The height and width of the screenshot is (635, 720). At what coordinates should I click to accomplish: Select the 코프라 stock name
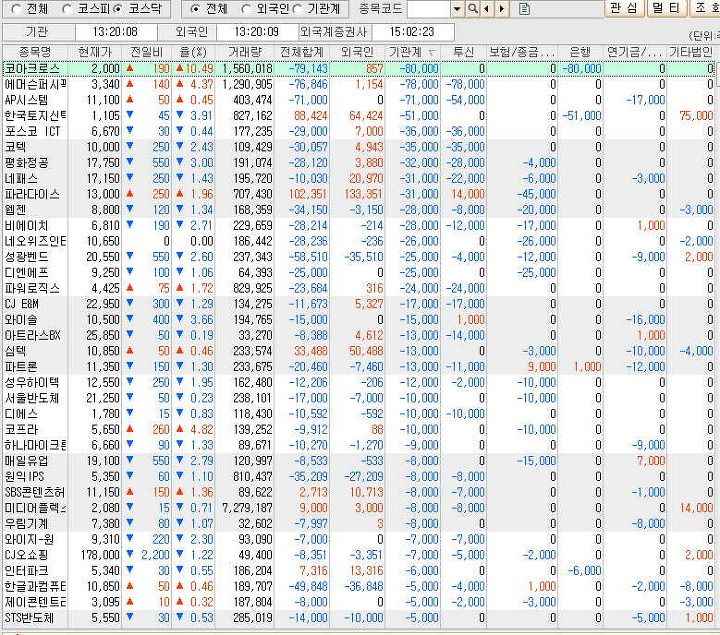(x=21, y=429)
